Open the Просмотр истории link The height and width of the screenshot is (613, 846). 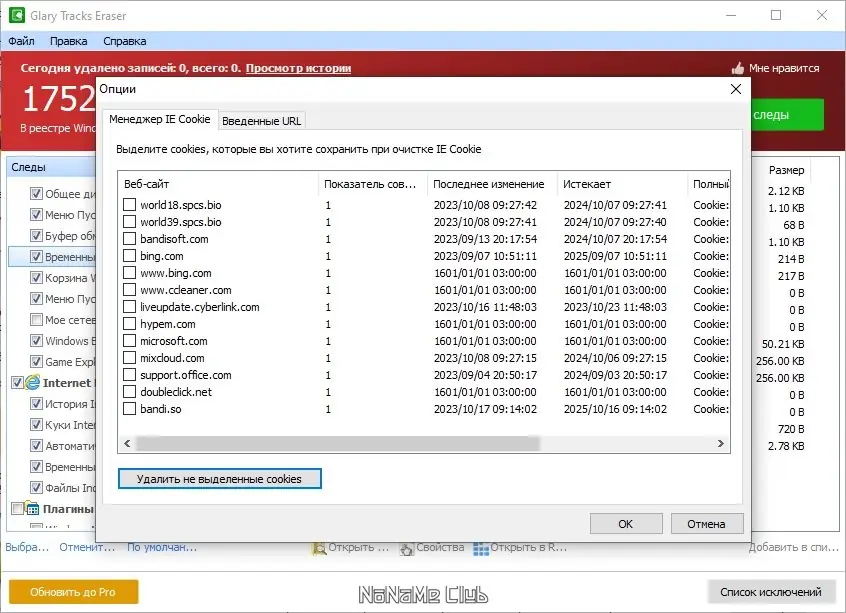(298, 68)
